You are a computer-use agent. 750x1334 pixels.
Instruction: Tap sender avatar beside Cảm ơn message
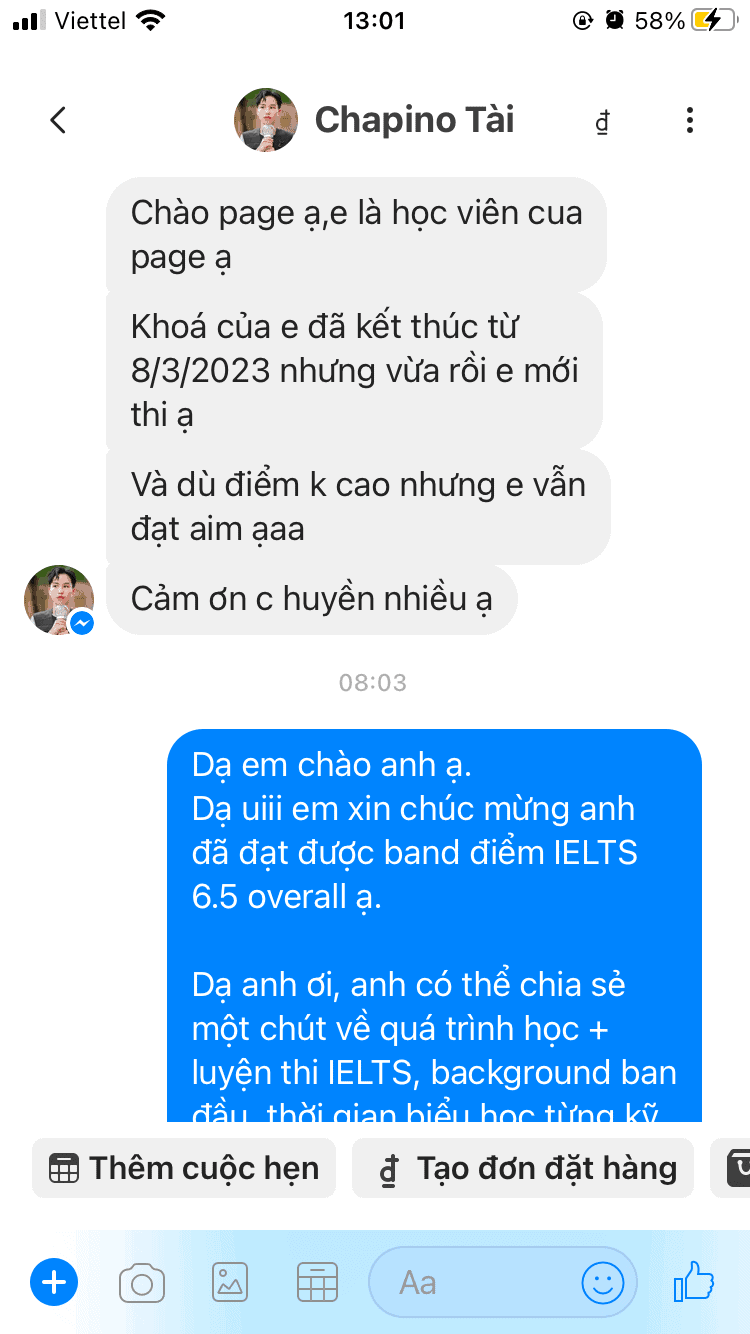coord(59,600)
